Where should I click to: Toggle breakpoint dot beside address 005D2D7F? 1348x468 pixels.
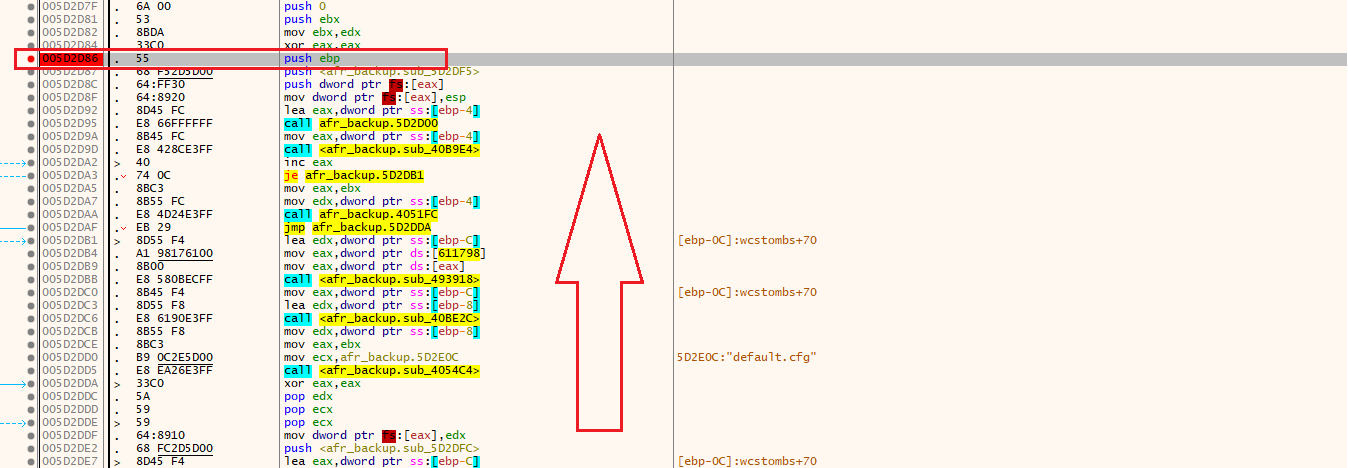31,7
